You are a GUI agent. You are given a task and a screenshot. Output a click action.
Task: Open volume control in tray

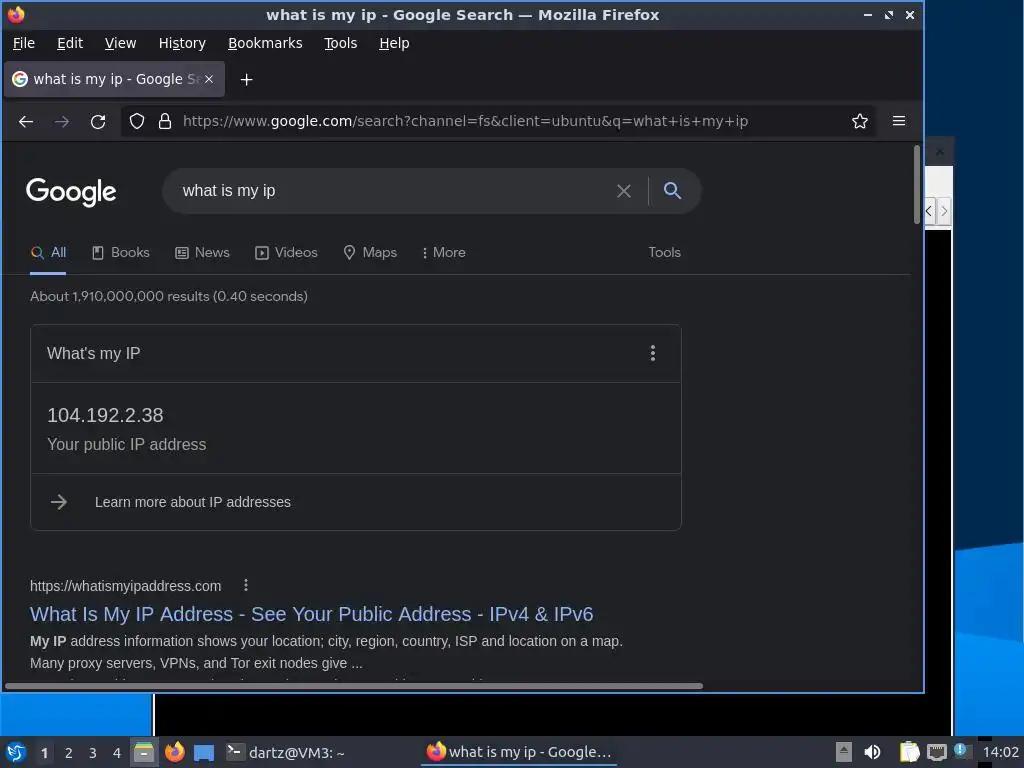(x=872, y=752)
